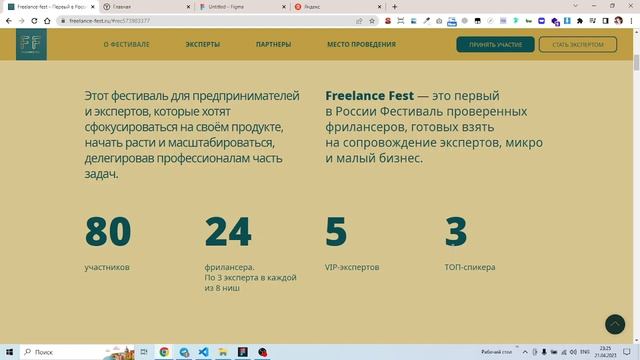
Task: Open the Windows Start menu
Action: click(9, 351)
